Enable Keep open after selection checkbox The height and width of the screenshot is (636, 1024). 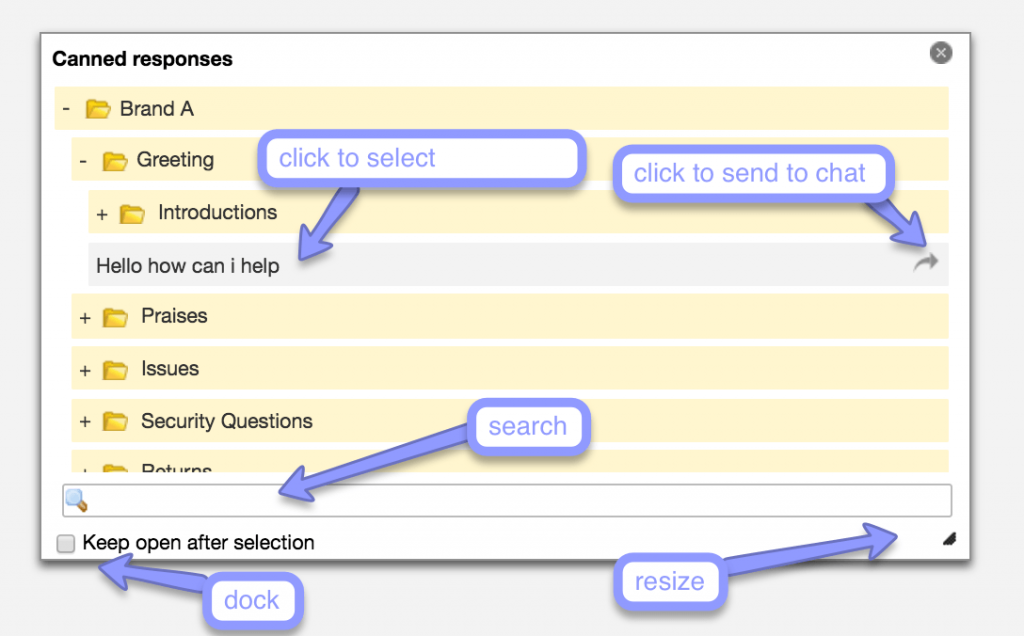point(66,544)
